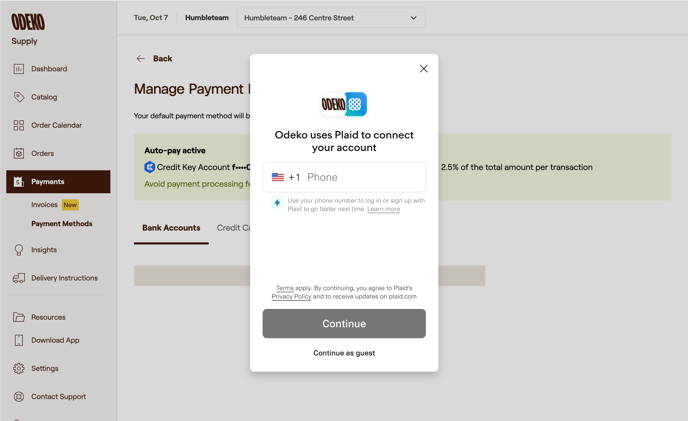Open Catalog via its tag icon
The image size is (688, 421).
tap(19, 97)
